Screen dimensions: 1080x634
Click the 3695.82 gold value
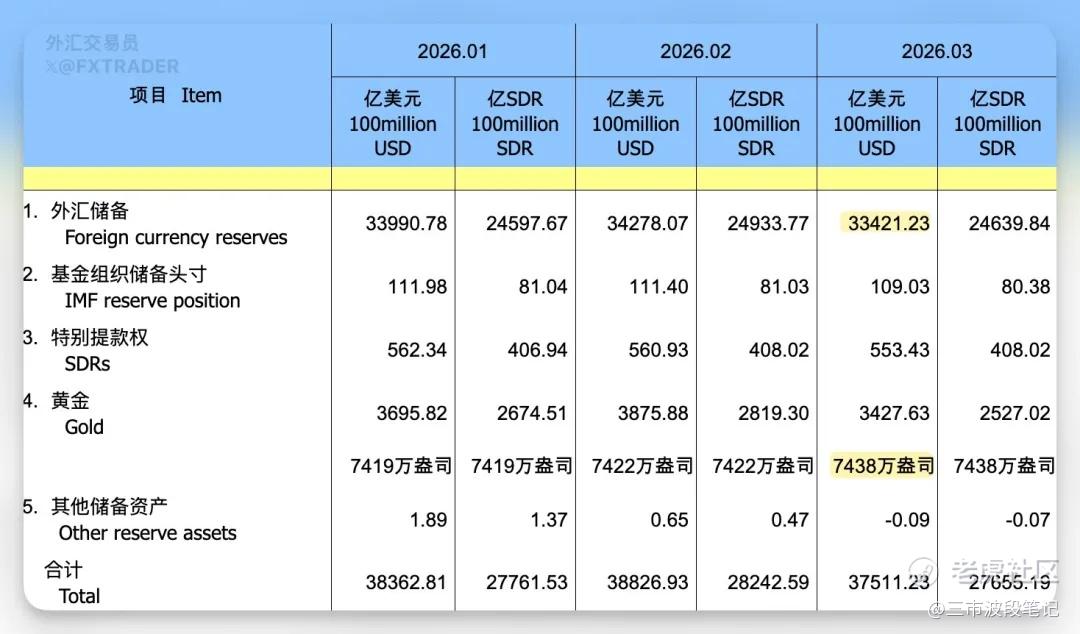[x=411, y=413]
